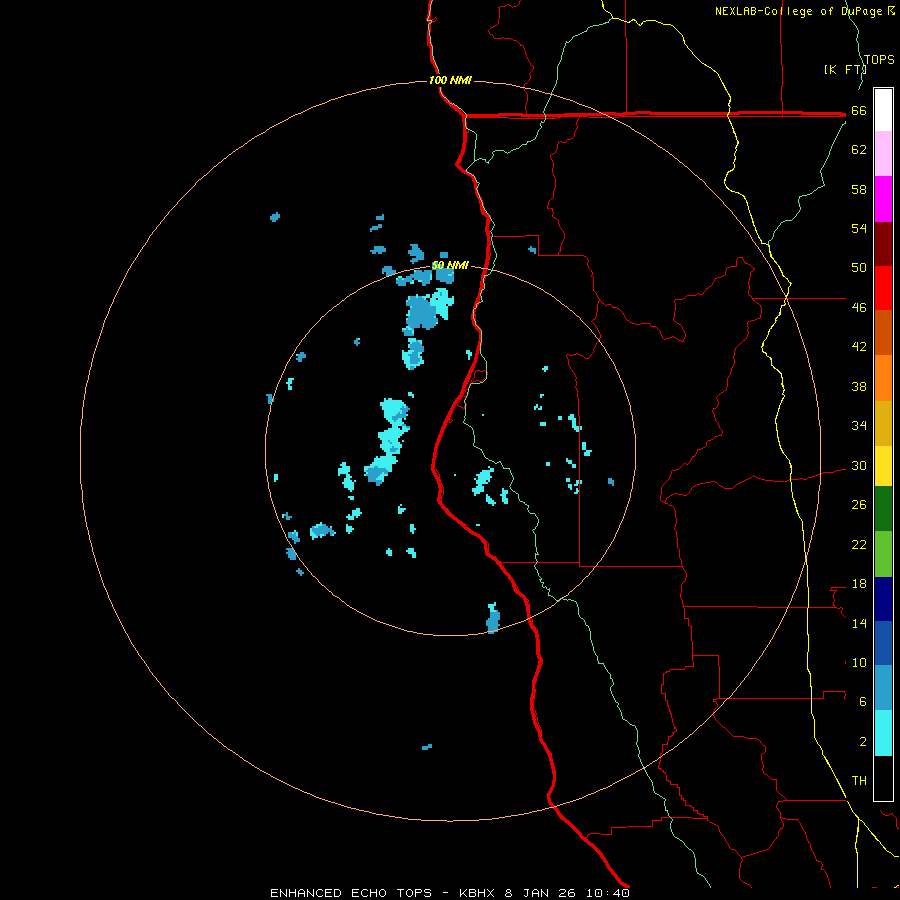The height and width of the screenshot is (900, 900).
Task: Click the 50 NMI range ring label
Action: click(x=451, y=265)
